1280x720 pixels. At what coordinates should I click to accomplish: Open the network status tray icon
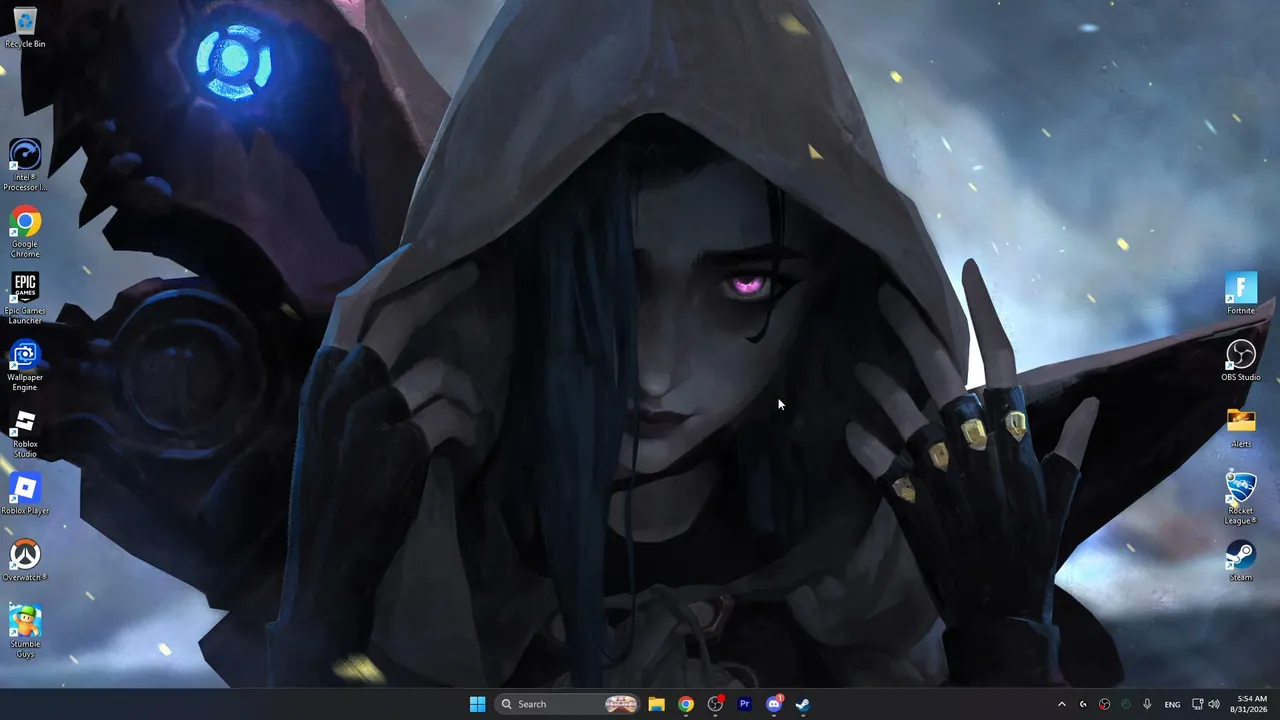(x=1198, y=704)
